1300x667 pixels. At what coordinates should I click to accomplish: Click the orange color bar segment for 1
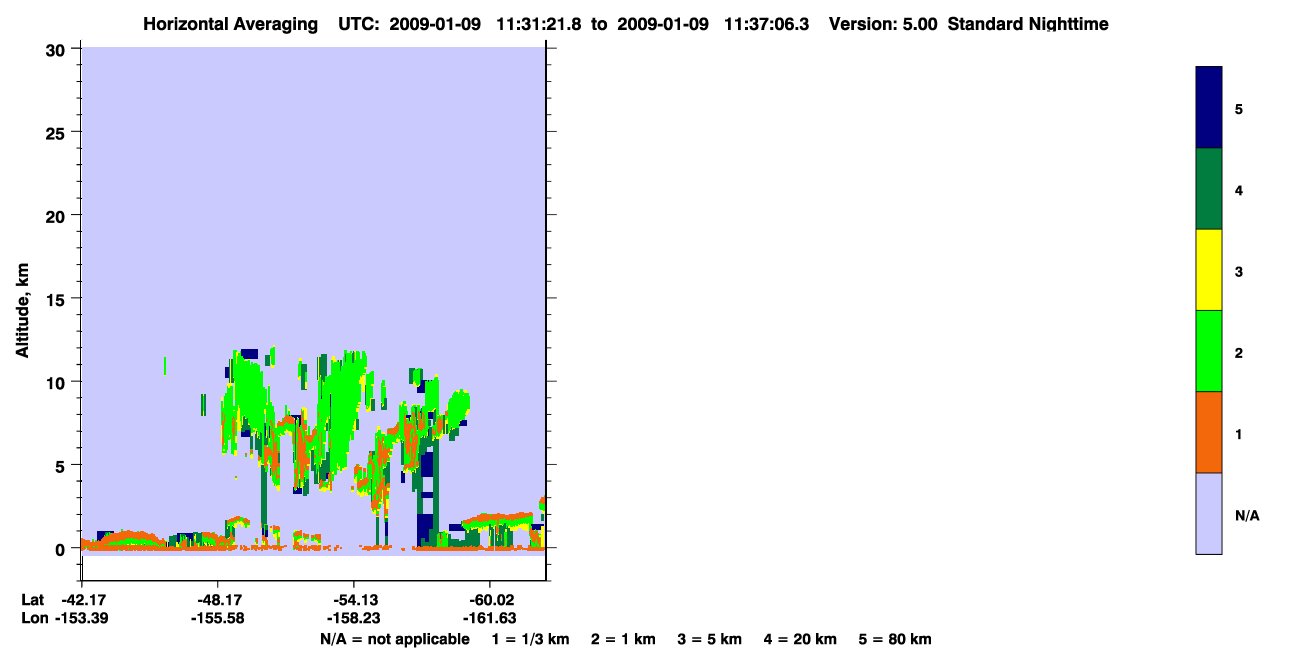click(1208, 432)
